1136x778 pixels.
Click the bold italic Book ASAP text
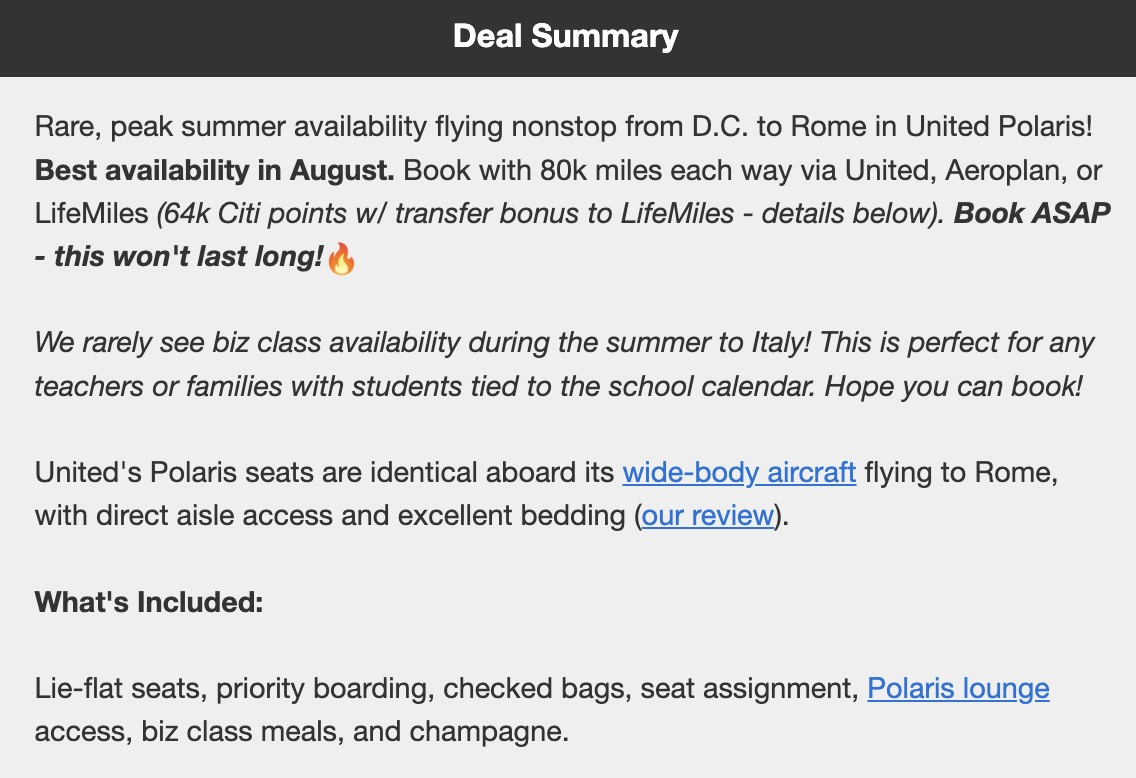(x=1032, y=214)
